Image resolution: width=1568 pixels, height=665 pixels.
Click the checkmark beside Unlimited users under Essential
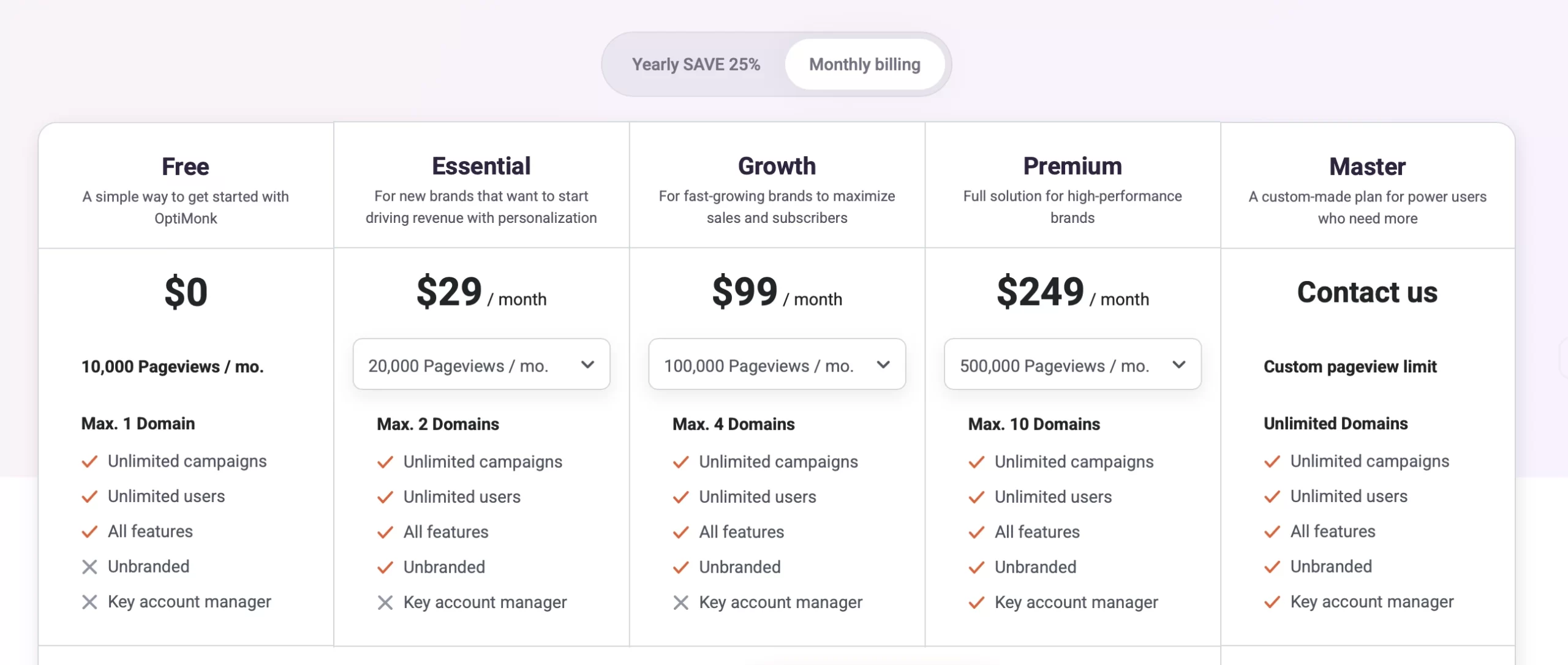[x=385, y=497]
